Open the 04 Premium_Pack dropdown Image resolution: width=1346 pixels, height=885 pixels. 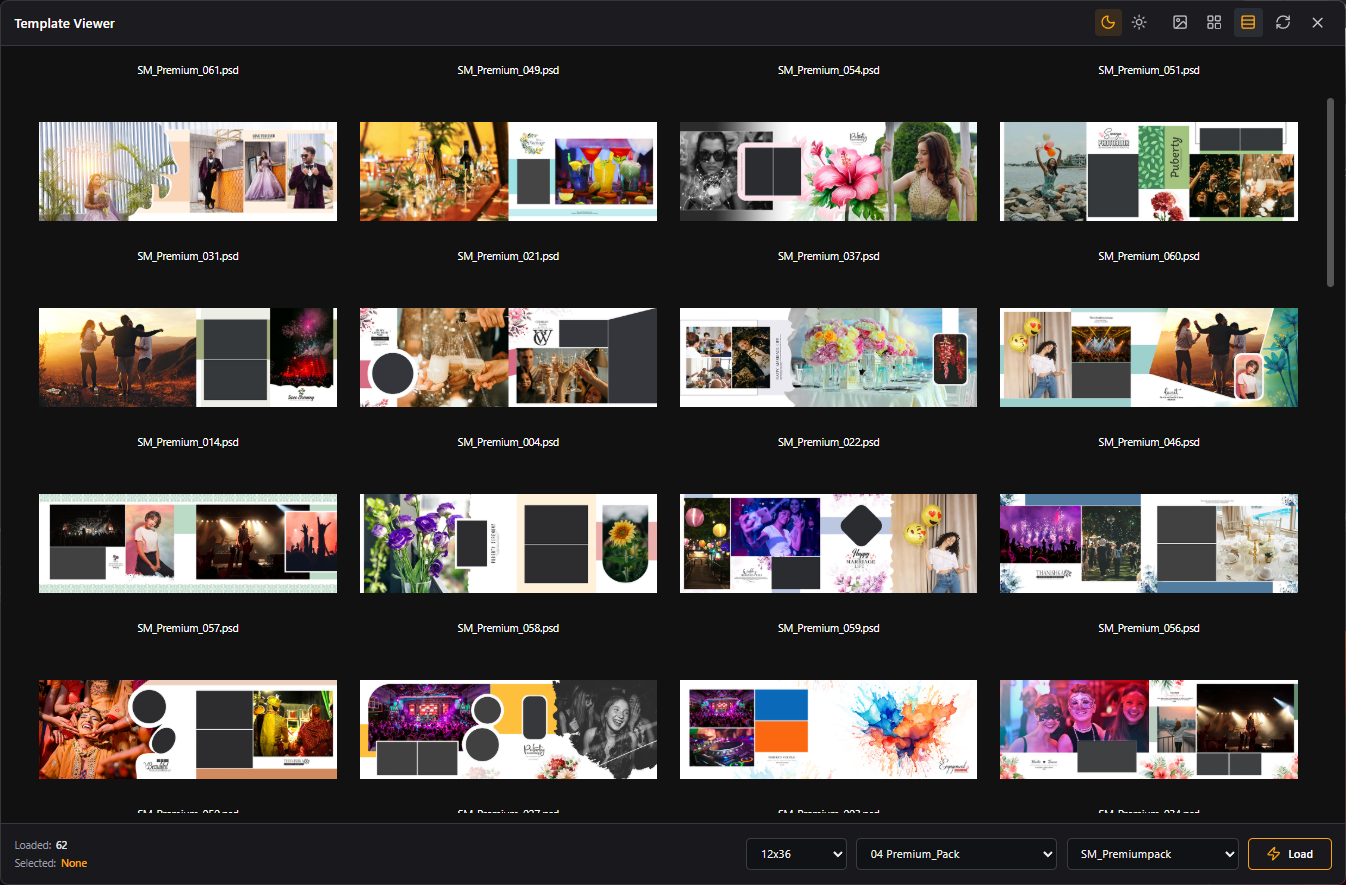[x=957, y=854]
